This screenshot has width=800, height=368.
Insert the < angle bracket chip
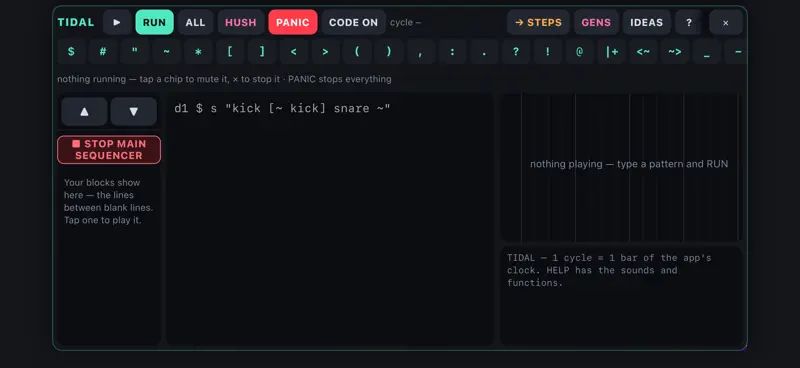[293, 52]
